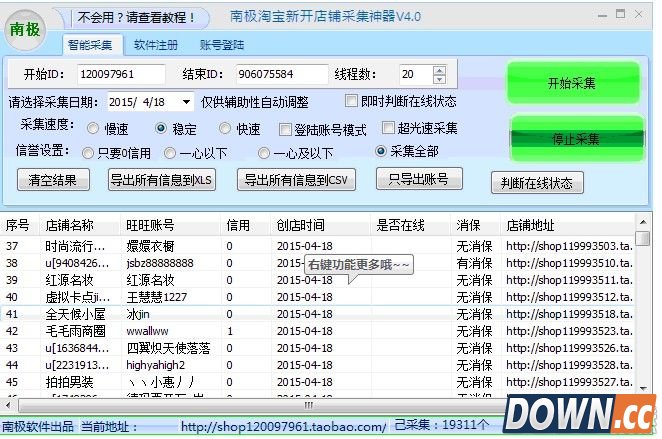Select the 红源名妆 shop name cell

pyautogui.click(x=69, y=280)
